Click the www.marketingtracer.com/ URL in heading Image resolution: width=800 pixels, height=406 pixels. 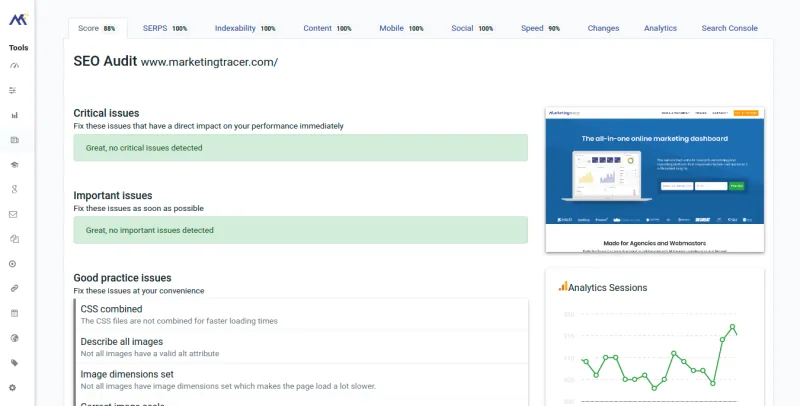209,62
